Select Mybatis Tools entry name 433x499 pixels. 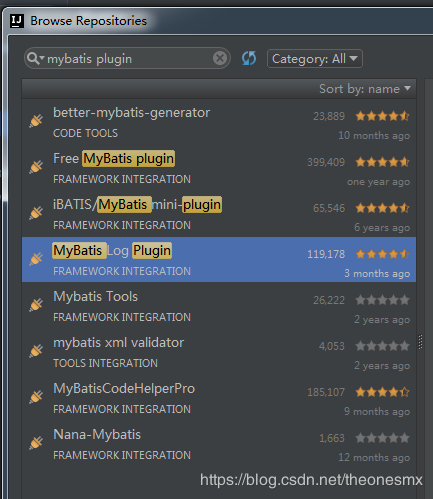point(96,296)
